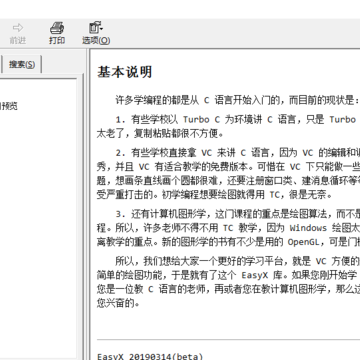Switch to the 搜索(S) tab

click(22, 64)
